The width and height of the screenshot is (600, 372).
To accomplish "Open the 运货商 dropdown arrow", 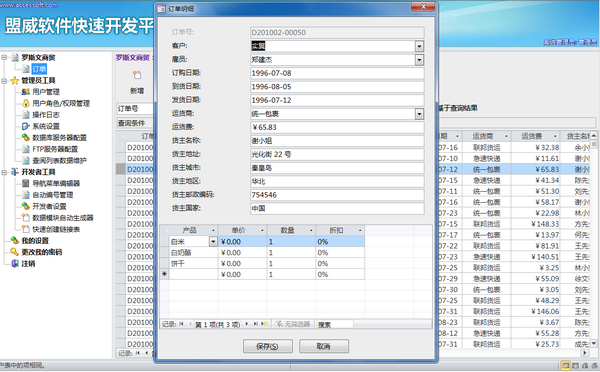I will pyautogui.click(x=419, y=114).
